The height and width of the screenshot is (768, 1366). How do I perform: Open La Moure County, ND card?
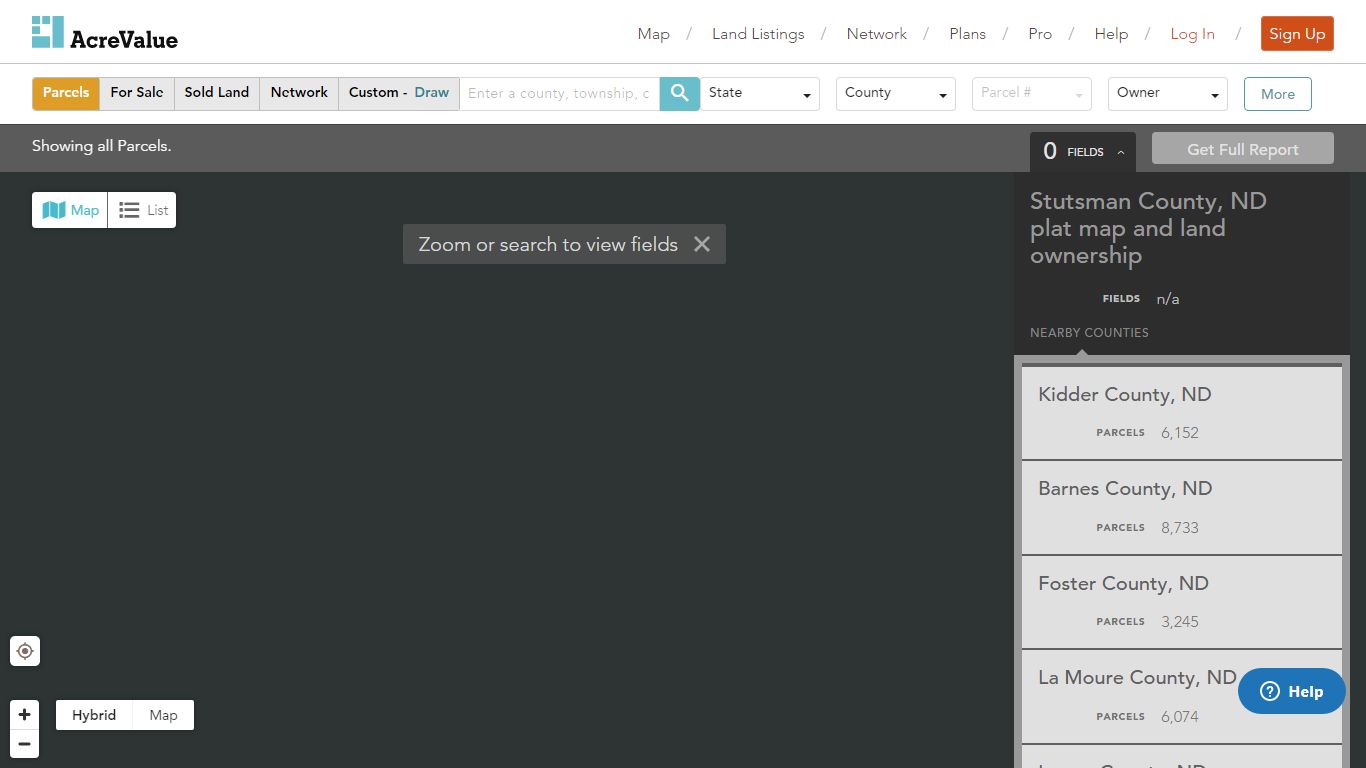tap(1182, 696)
